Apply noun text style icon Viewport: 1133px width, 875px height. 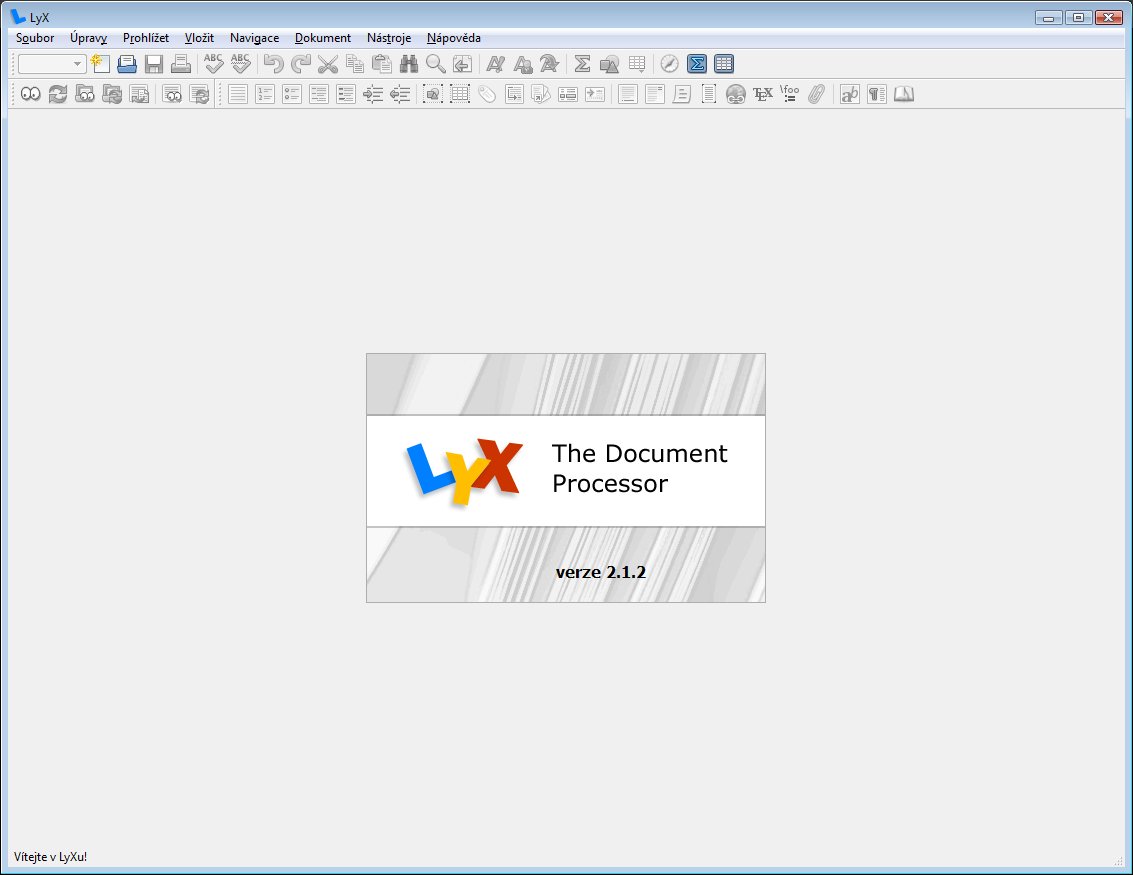(522, 64)
